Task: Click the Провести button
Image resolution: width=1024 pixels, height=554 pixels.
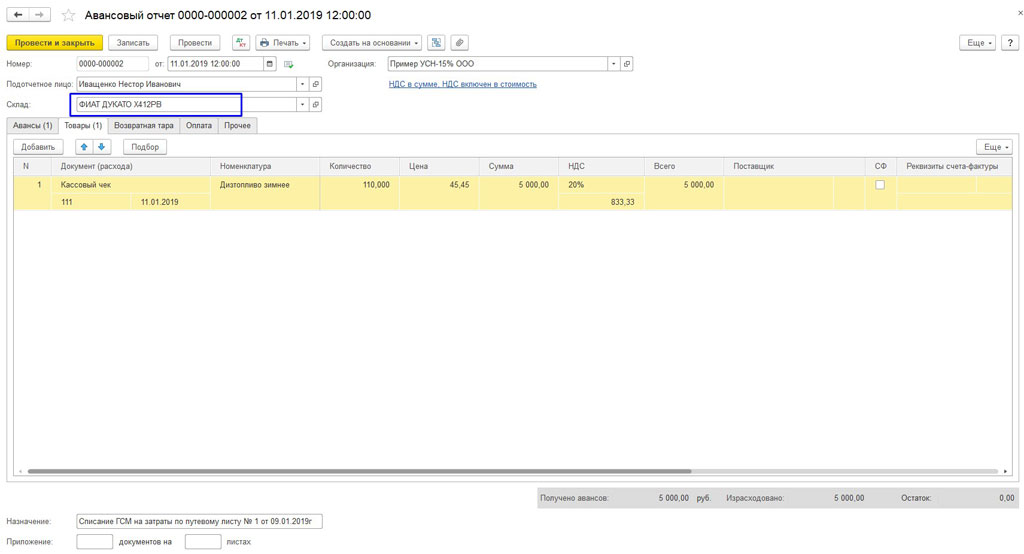Action: click(x=195, y=42)
